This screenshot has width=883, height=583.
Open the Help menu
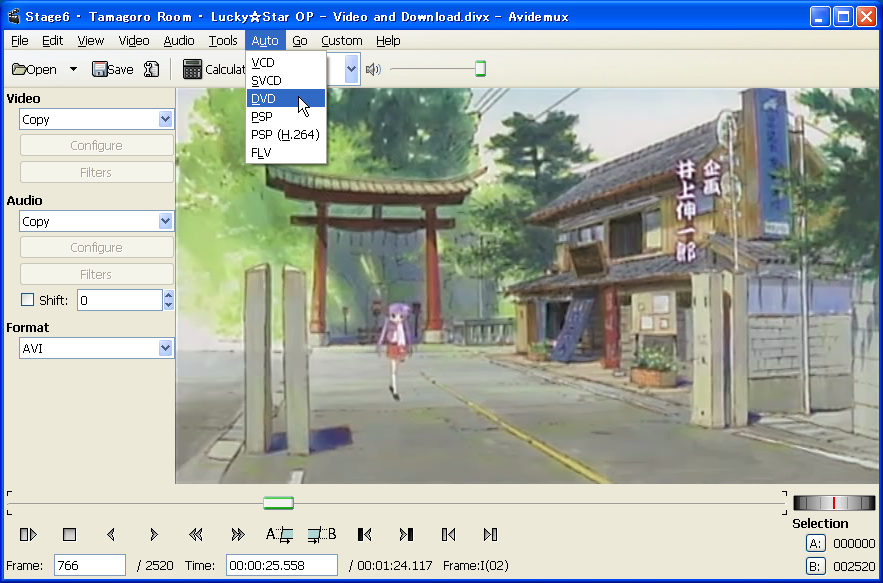tap(388, 41)
